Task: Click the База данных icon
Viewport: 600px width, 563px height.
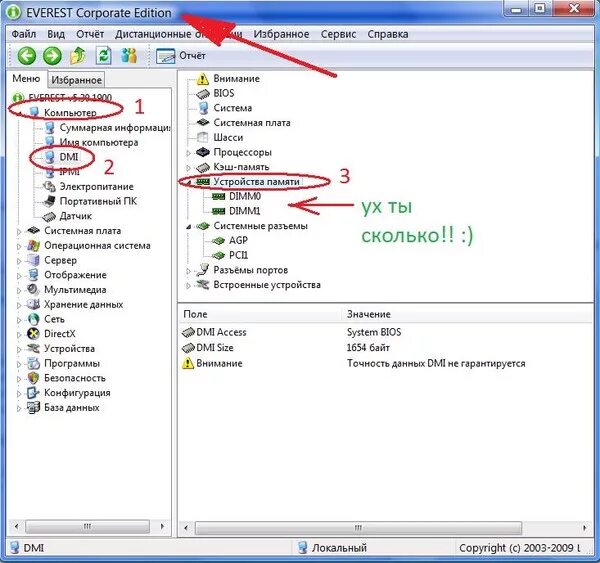Action: (33, 407)
